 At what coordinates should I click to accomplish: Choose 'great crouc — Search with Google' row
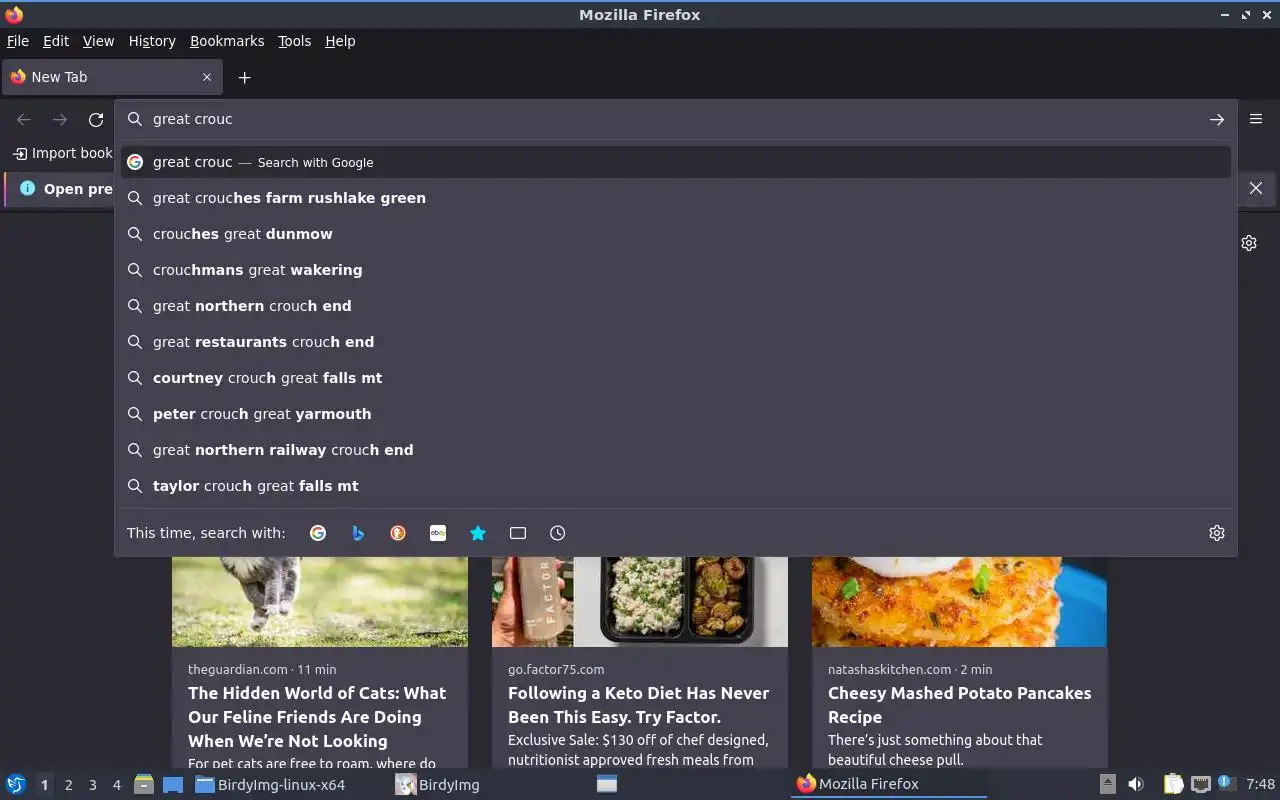(x=675, y=162)
